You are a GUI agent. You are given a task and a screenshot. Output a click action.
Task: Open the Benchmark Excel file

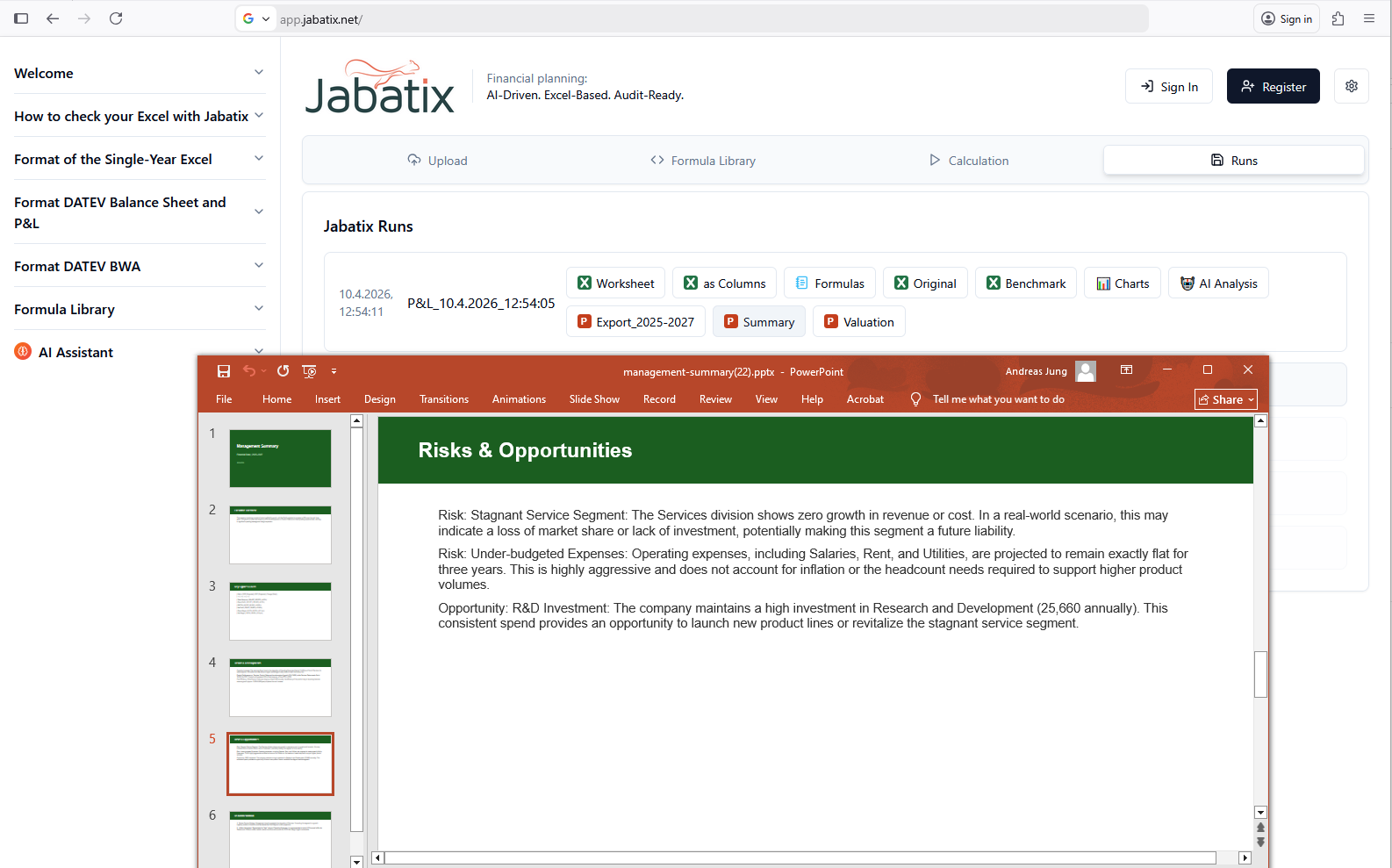click(1026, 283)
